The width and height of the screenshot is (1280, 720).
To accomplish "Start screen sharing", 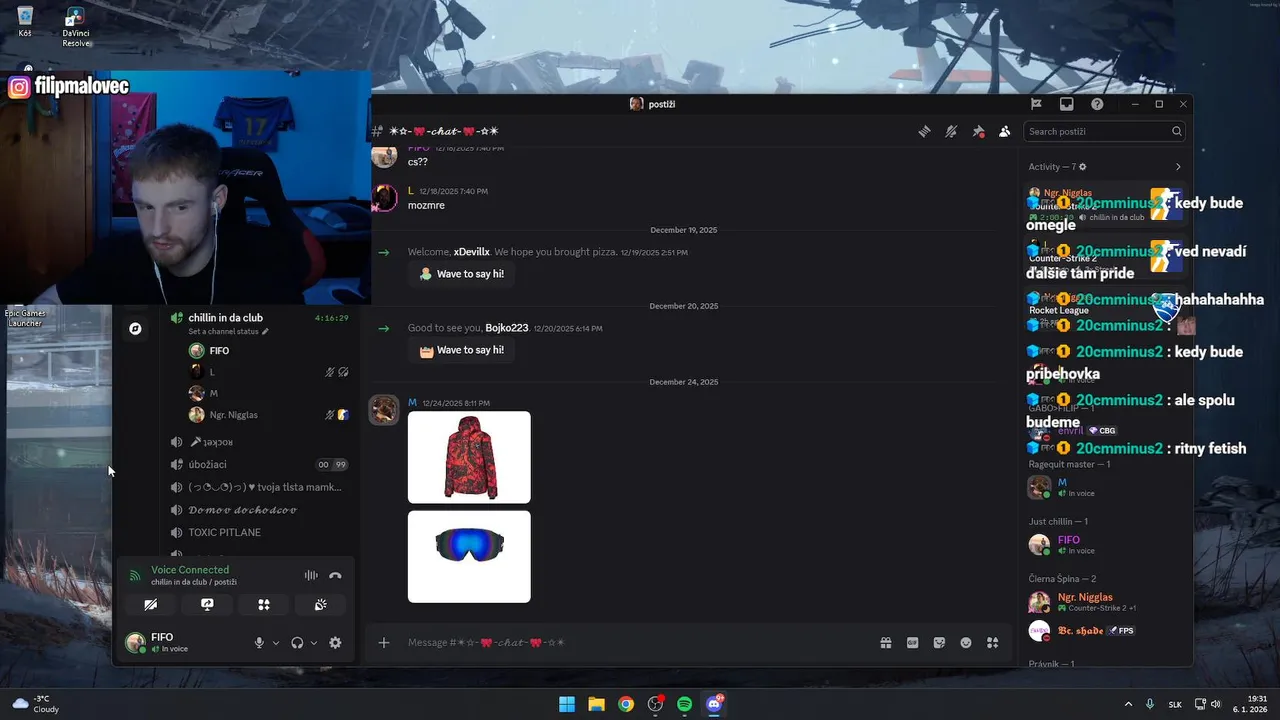I will click(207, 605).
